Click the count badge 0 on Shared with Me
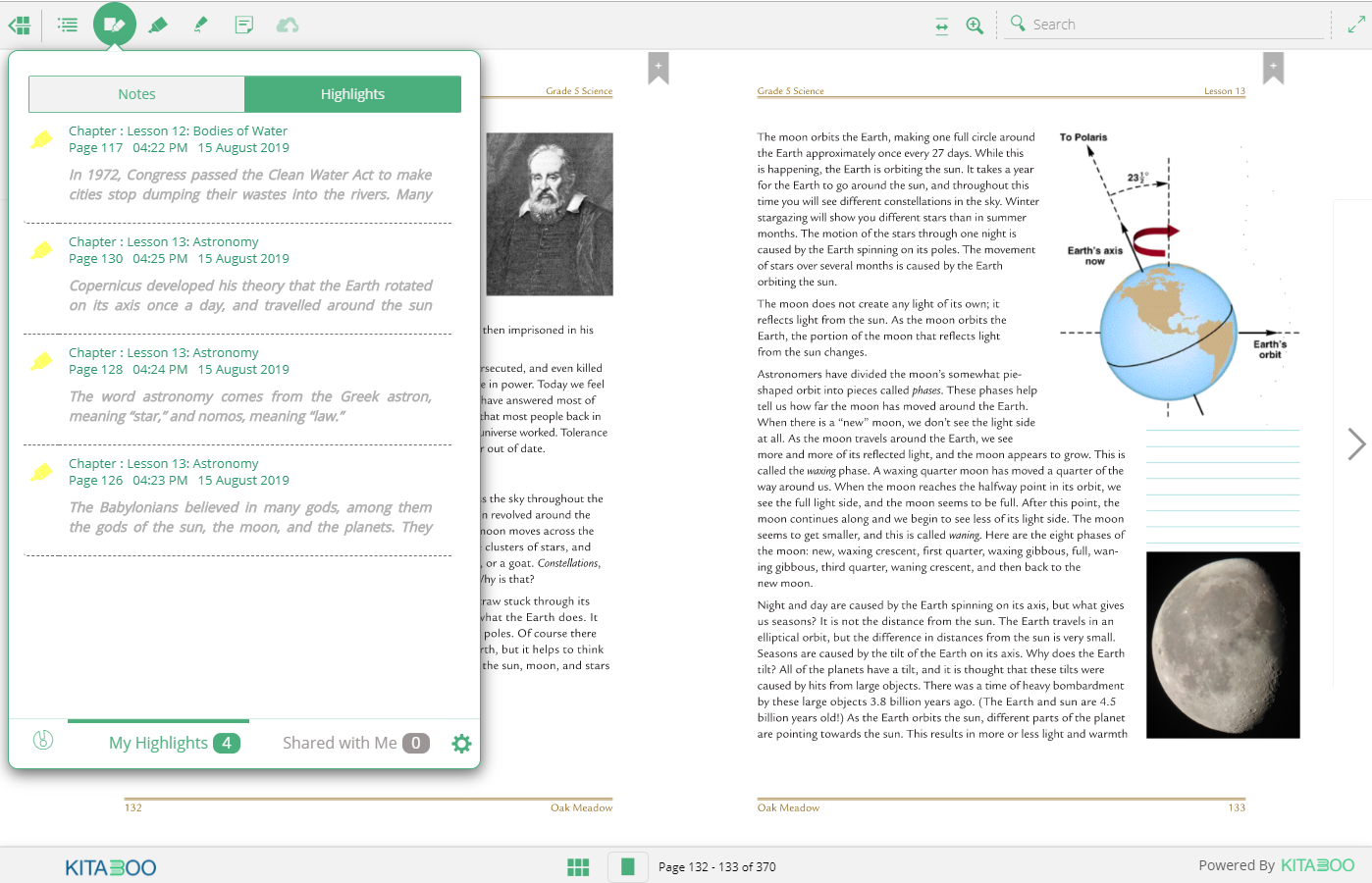Image resolution: width=1372 pixels, height=883 pixels. (x=416, y=743)
